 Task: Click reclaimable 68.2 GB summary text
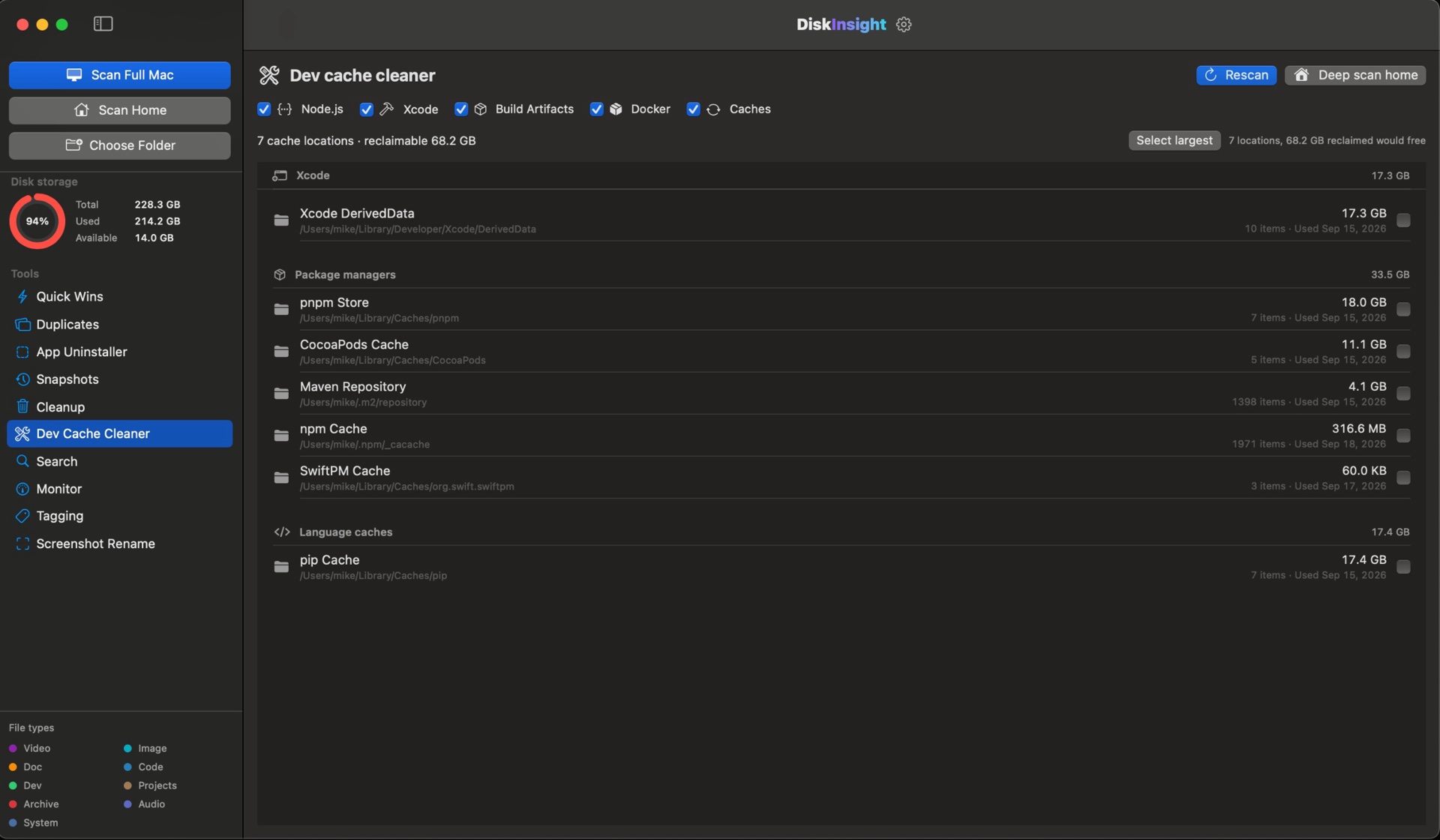point(420,140)
